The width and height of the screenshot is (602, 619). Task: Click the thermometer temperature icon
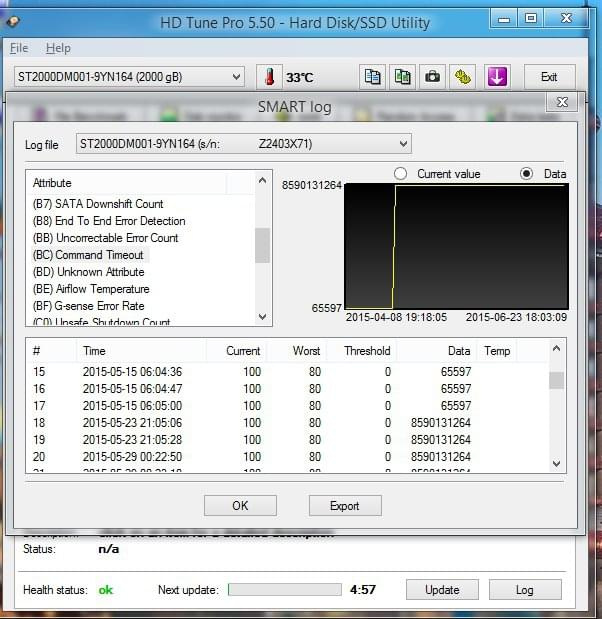point(269,77)
